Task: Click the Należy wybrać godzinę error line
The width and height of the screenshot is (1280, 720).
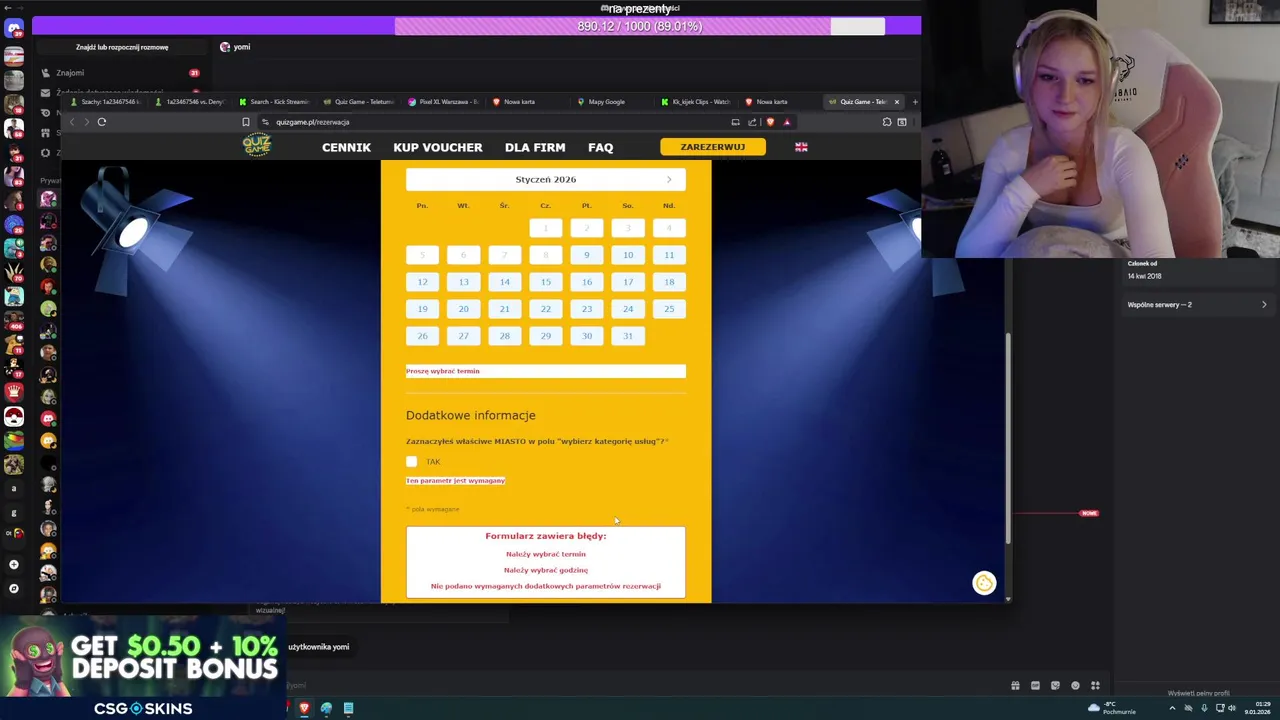Action: point(546,570)
